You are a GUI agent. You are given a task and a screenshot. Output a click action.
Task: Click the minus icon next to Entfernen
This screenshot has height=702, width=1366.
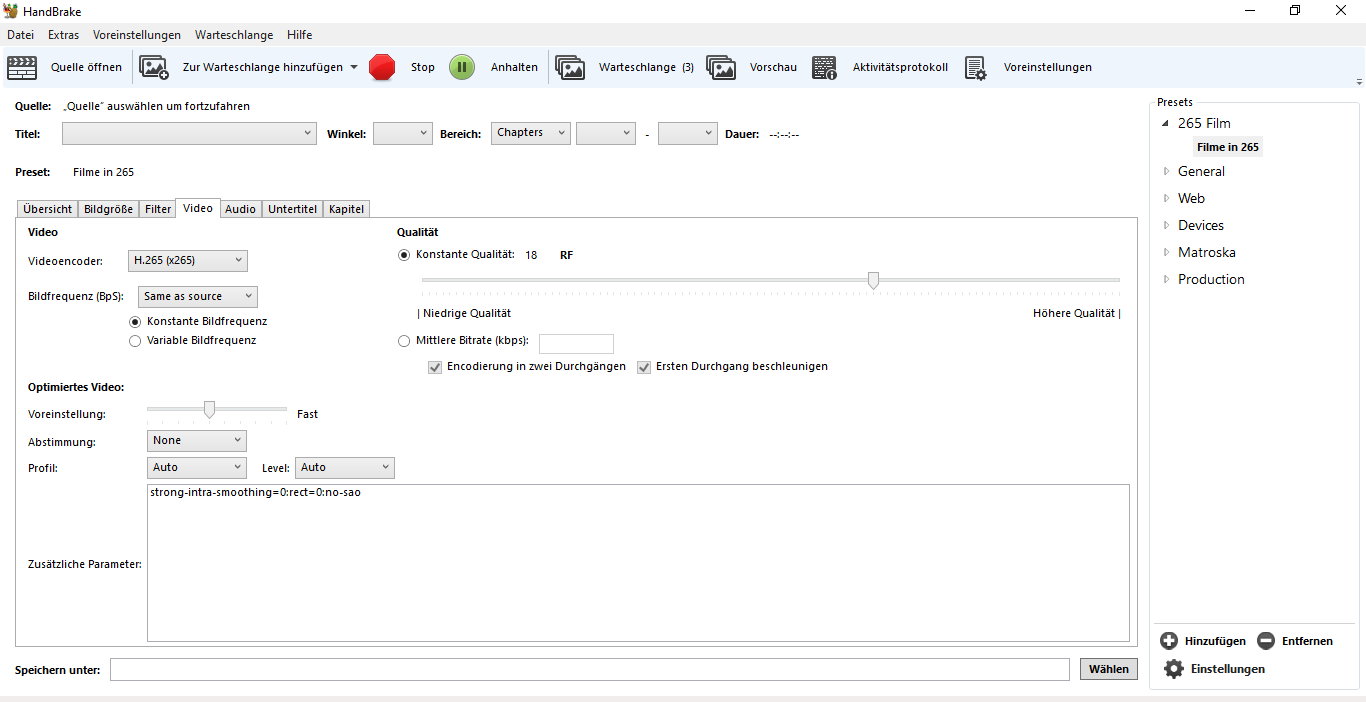[x=1266, y=641]
